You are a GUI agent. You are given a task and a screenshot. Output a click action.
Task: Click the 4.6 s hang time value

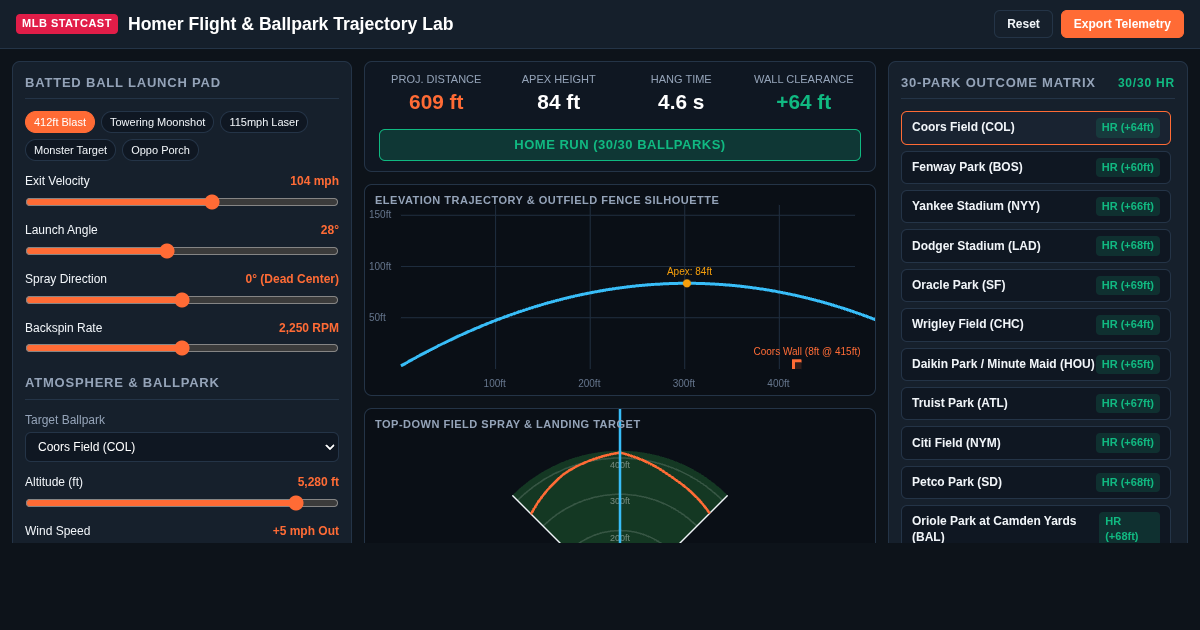(681, 102)
